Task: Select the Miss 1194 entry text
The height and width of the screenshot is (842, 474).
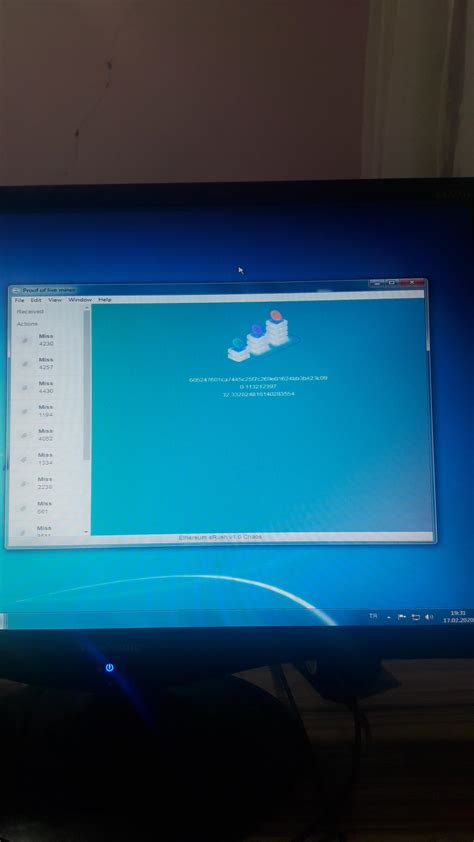Action: click(x=46, y=411)
